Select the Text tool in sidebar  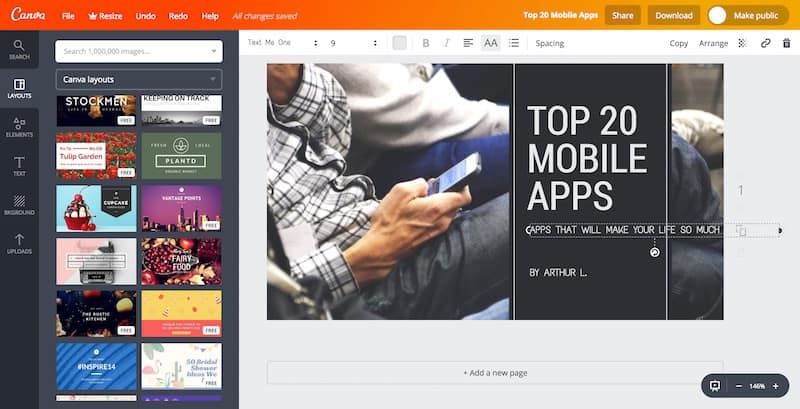click(x=19, y=165)
